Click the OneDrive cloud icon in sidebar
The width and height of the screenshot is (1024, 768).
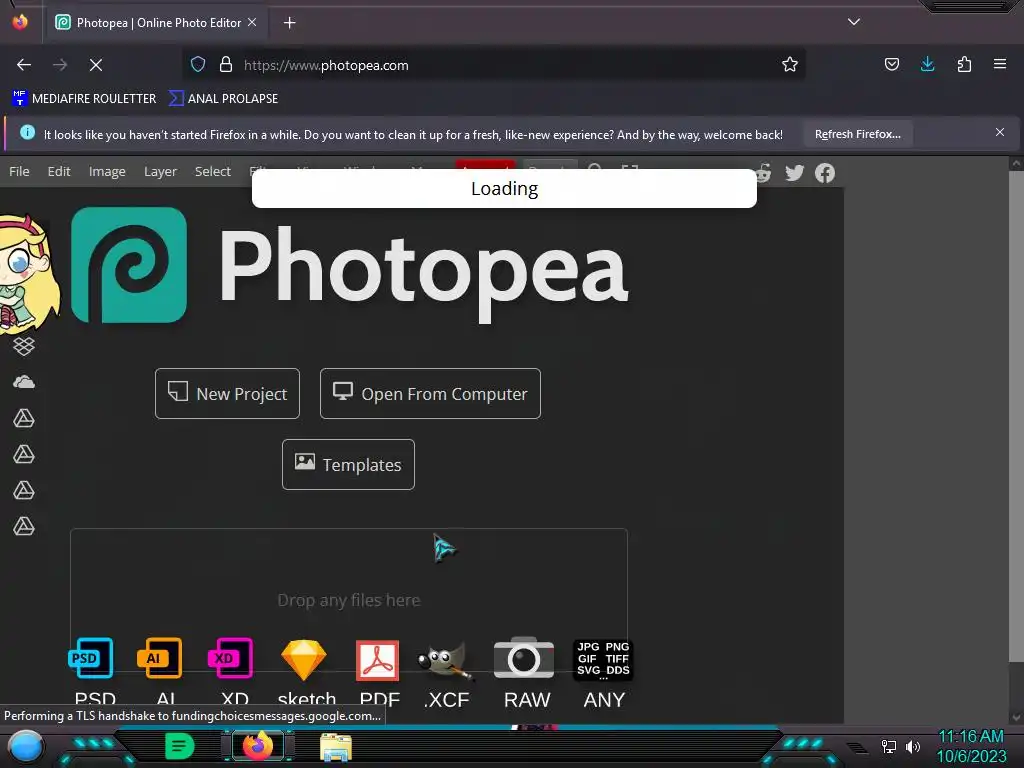click(24, 382)
